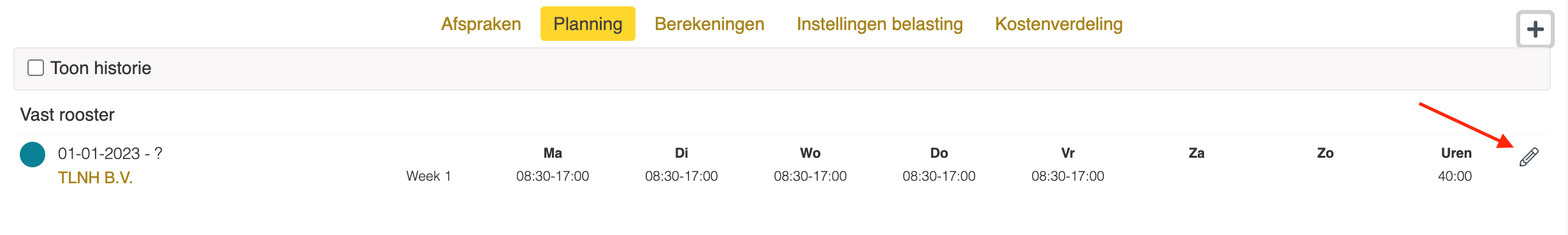The height and width of the screenshot is (235, 1568).
Task: Switch to the Afspraken tab
Action: click(481, 24)
